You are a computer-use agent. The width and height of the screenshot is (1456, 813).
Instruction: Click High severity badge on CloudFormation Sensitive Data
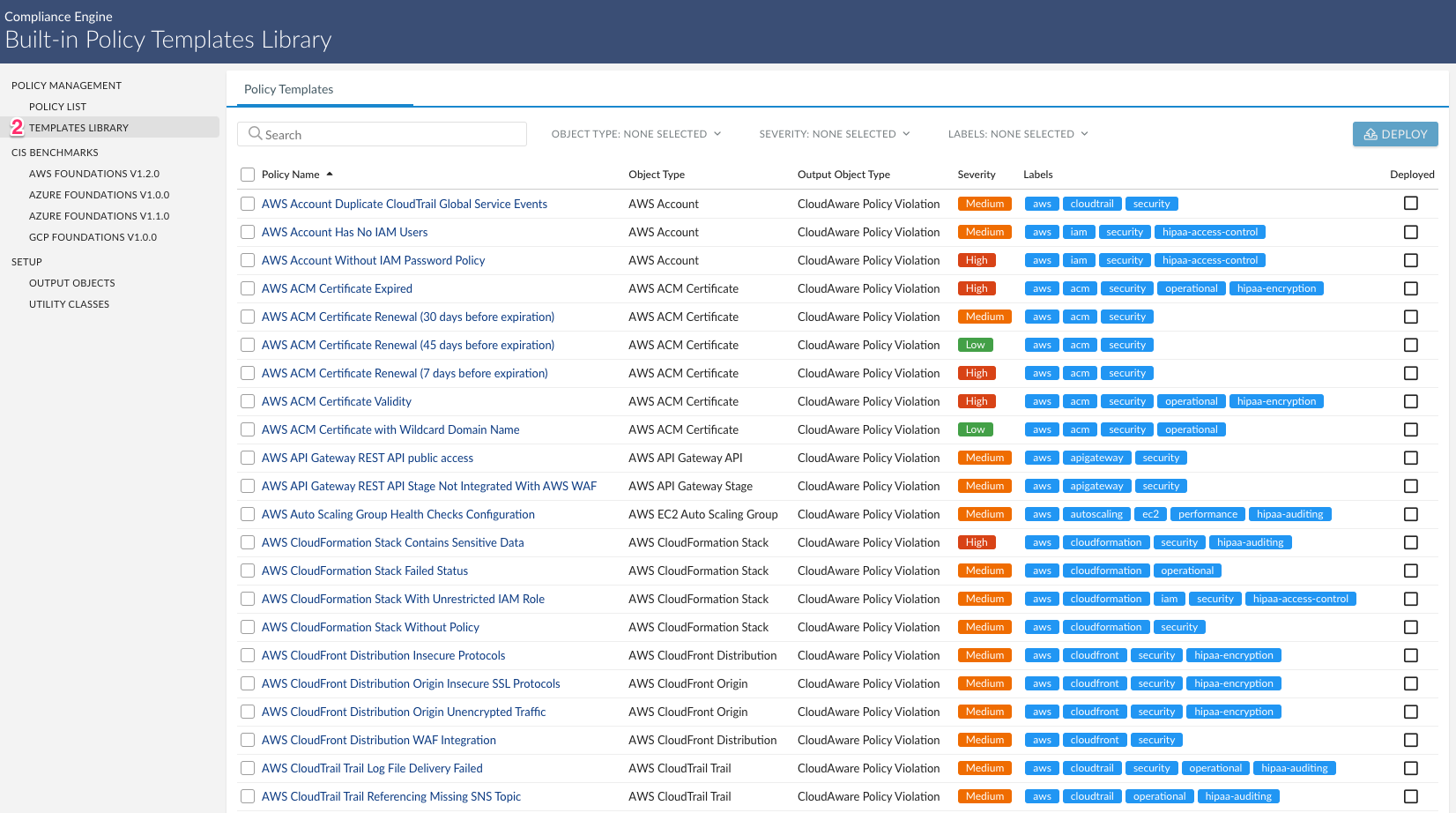point(976,542)
